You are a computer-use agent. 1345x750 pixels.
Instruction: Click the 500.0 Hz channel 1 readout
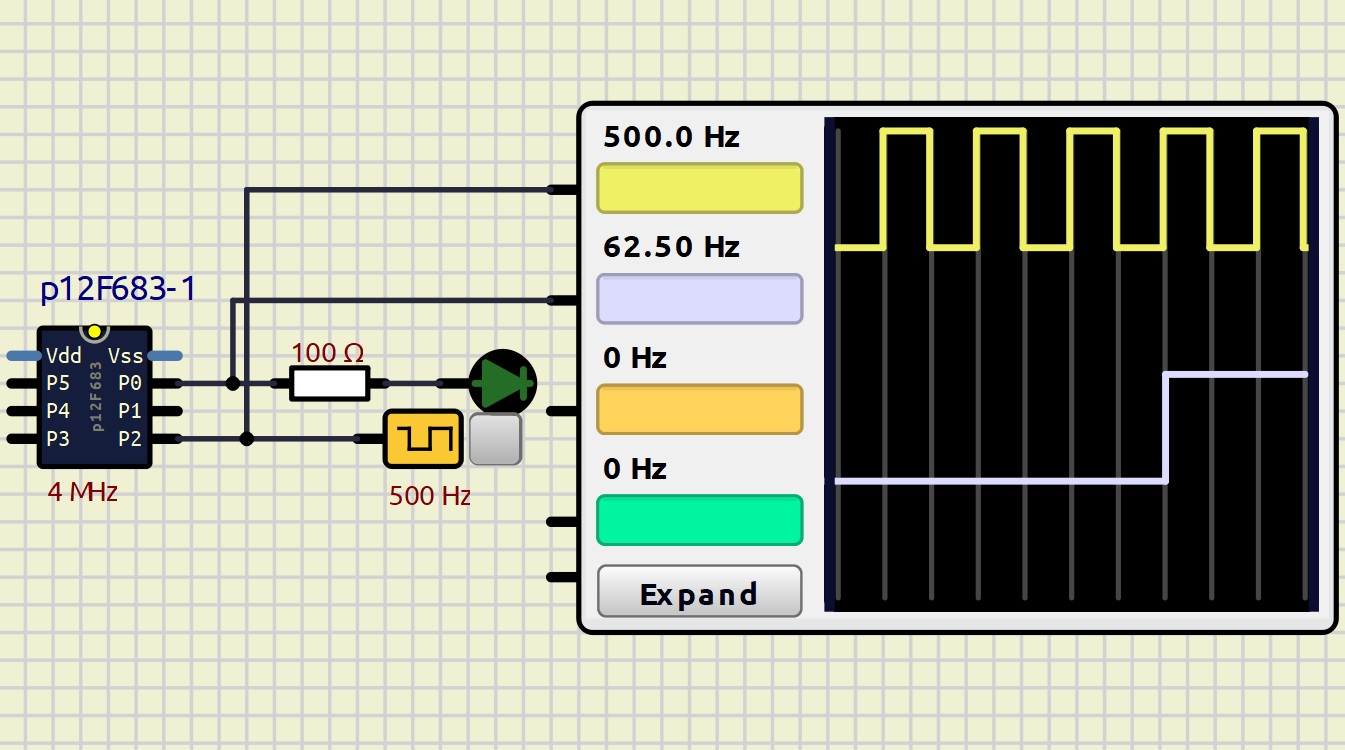pos(671,137)
